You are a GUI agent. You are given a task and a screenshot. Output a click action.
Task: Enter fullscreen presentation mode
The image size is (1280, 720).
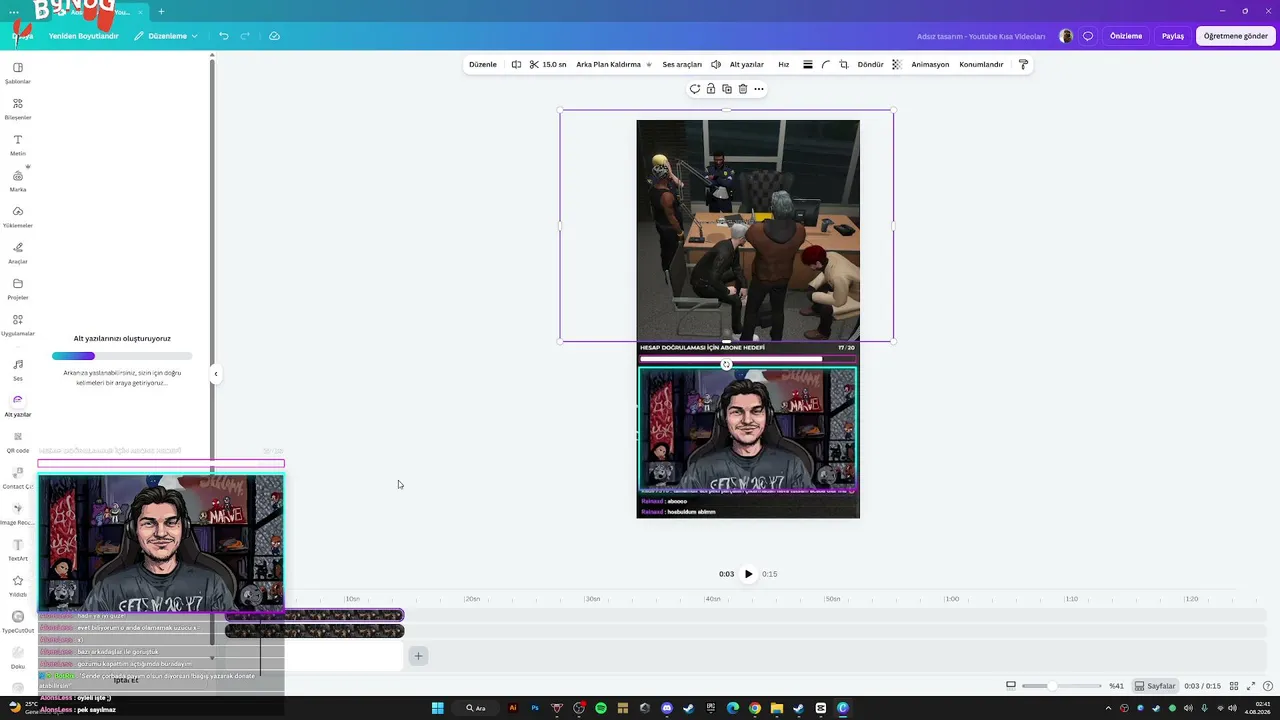pos(1251,686)
